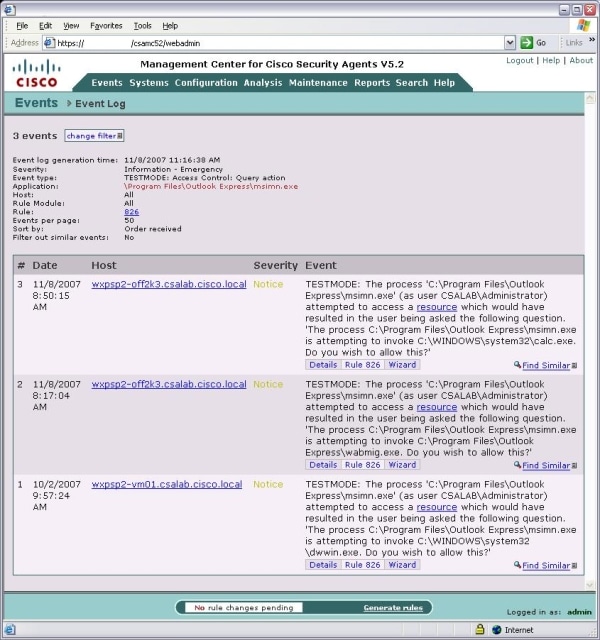Viewport: 600px width, 640px height.
Task: Open host link for event 3
Action: (x=169, y=284)
